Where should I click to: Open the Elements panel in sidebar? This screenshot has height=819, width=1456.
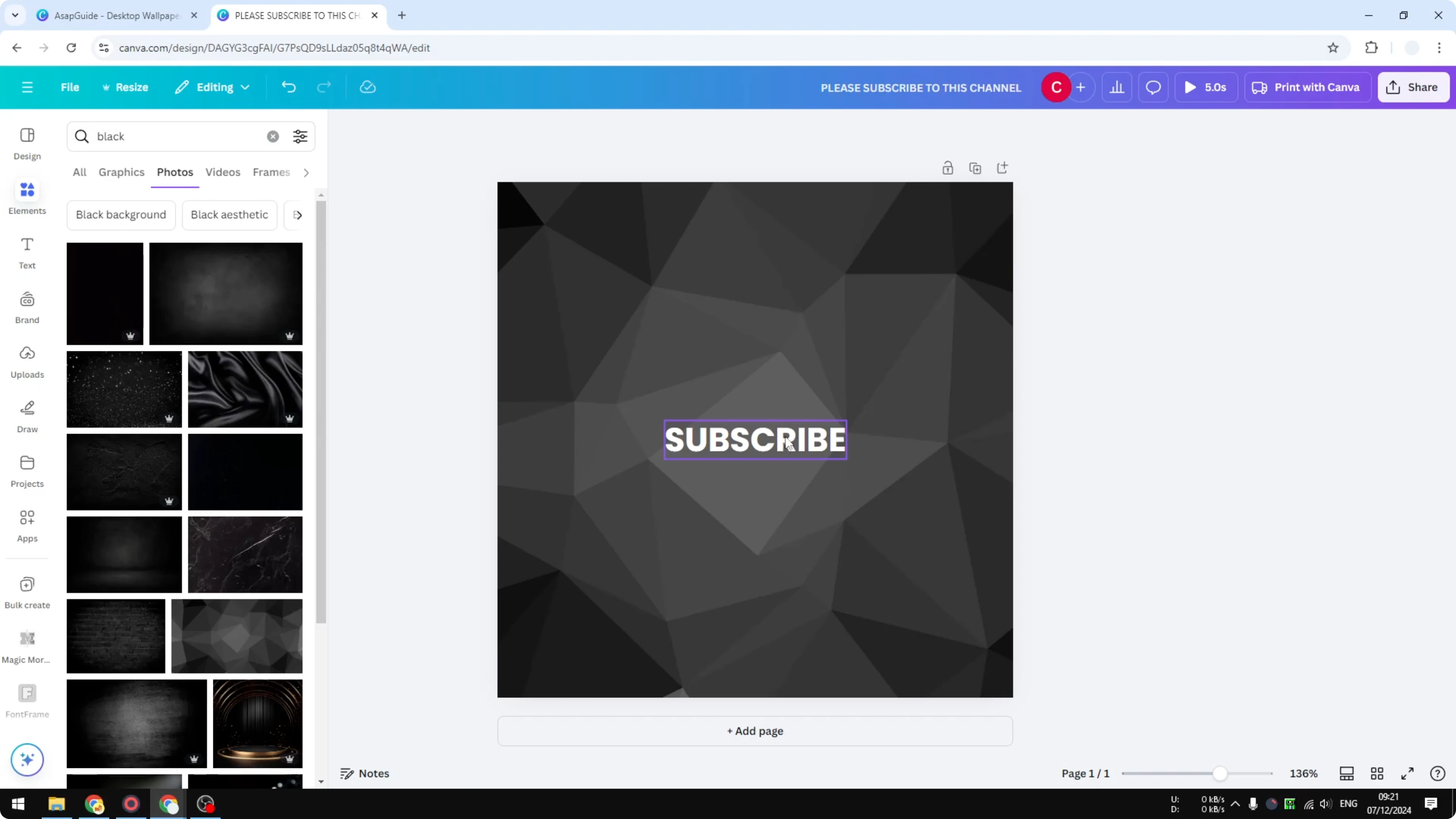[x=27, y=198]
